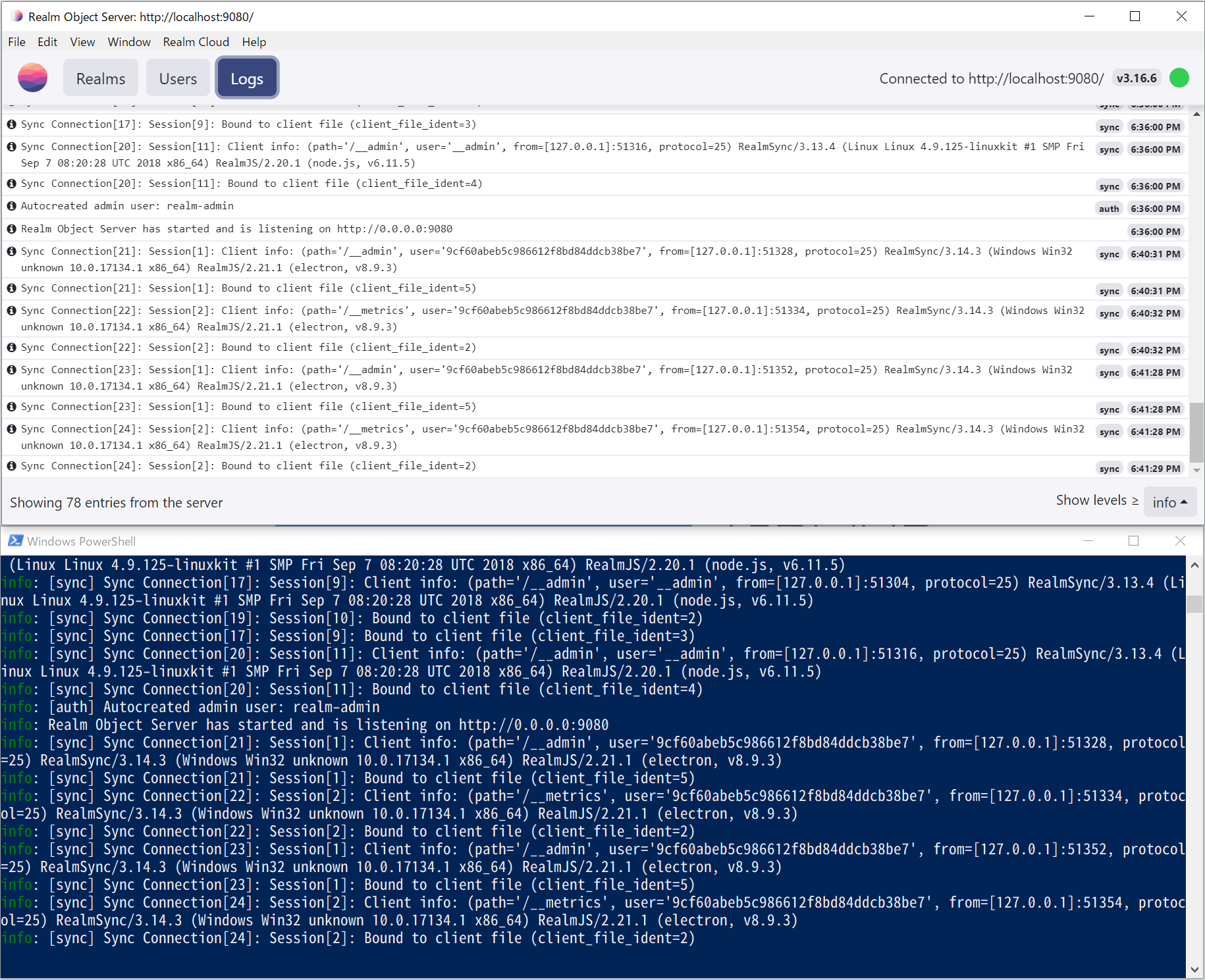Click 'Autocreated admin user: realm-admin' log text

tap(127, 206)
